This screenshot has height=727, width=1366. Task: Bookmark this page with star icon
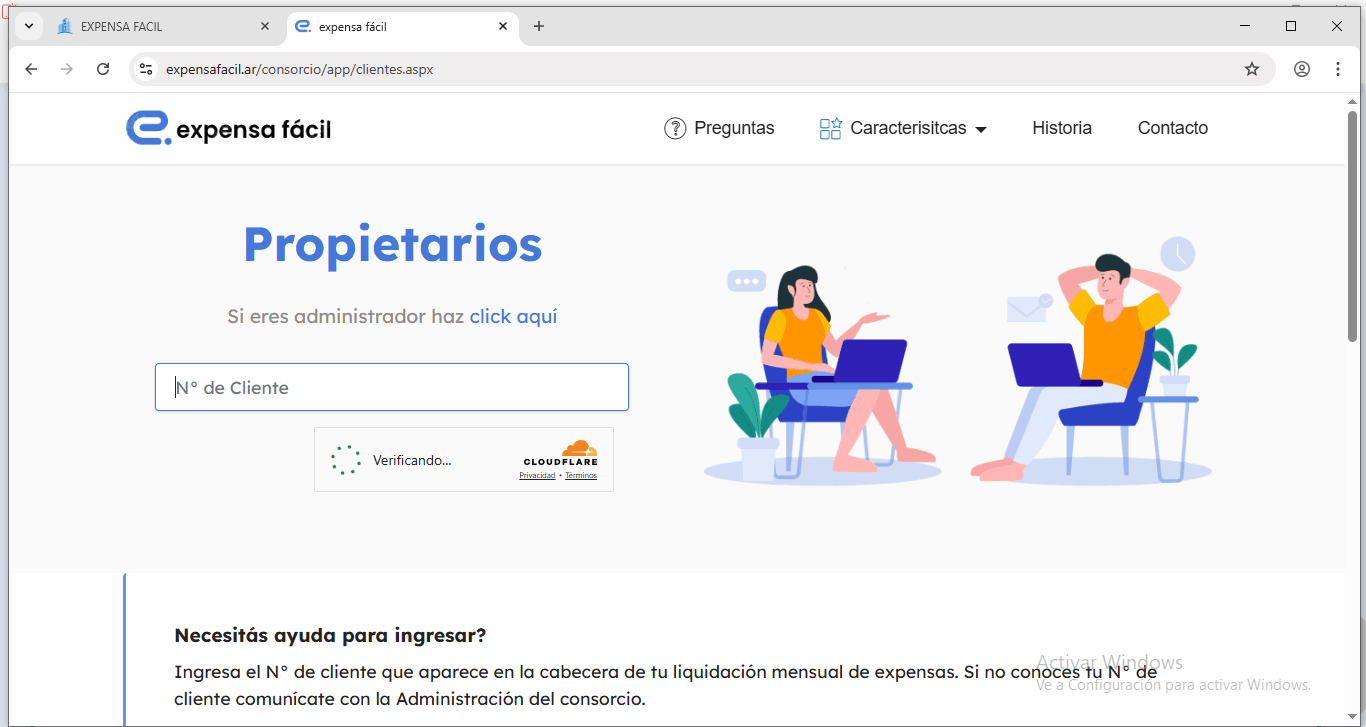point(1252,69)
